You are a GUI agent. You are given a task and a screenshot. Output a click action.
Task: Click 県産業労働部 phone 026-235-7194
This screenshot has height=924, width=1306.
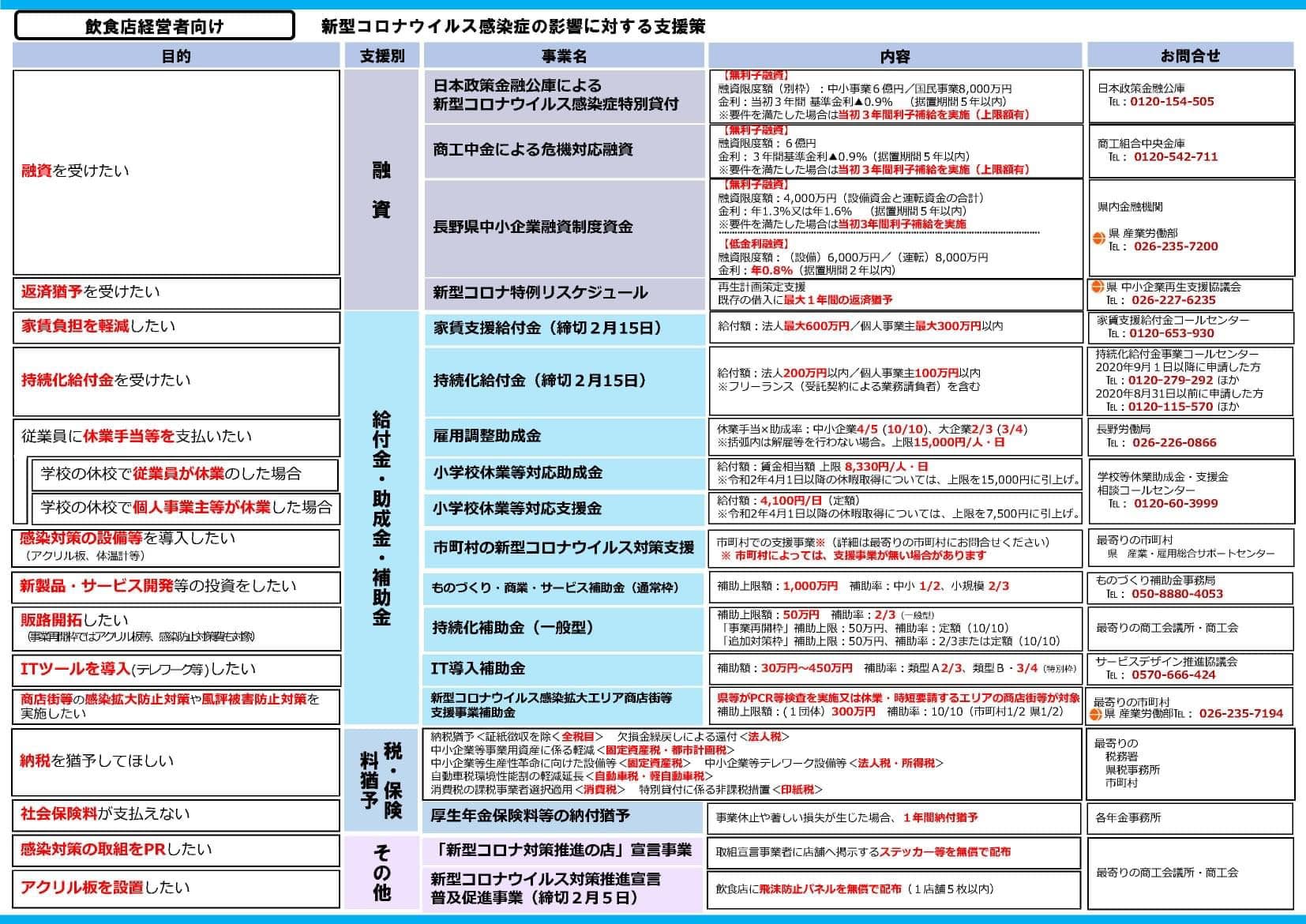1241,714
